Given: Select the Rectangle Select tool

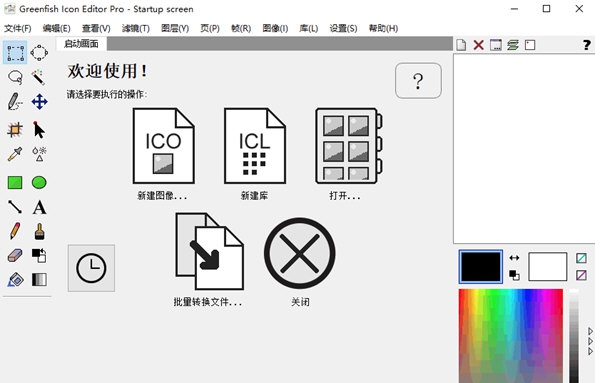Looking at the screenshot, I should [15, 53].
